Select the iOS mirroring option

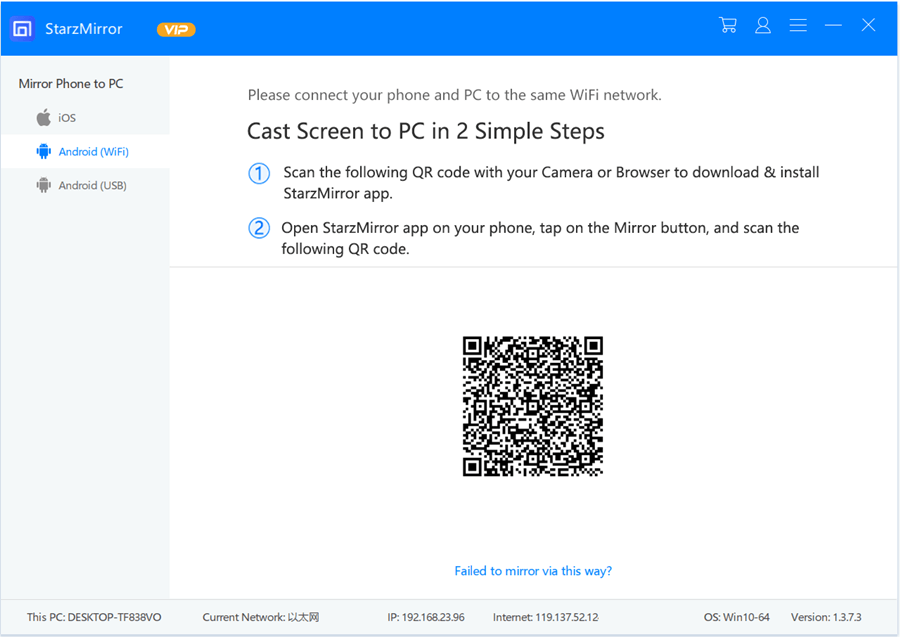tap(86, 118)
